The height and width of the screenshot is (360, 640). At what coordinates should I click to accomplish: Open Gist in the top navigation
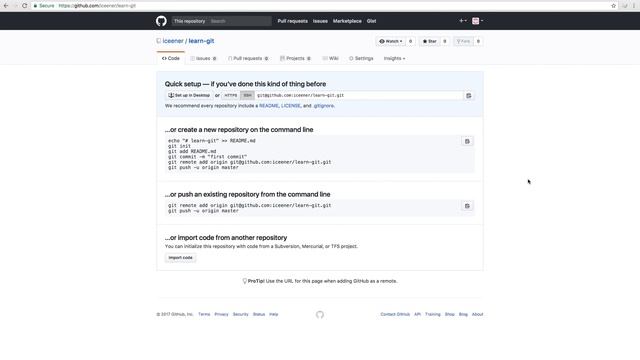point(371,21)
